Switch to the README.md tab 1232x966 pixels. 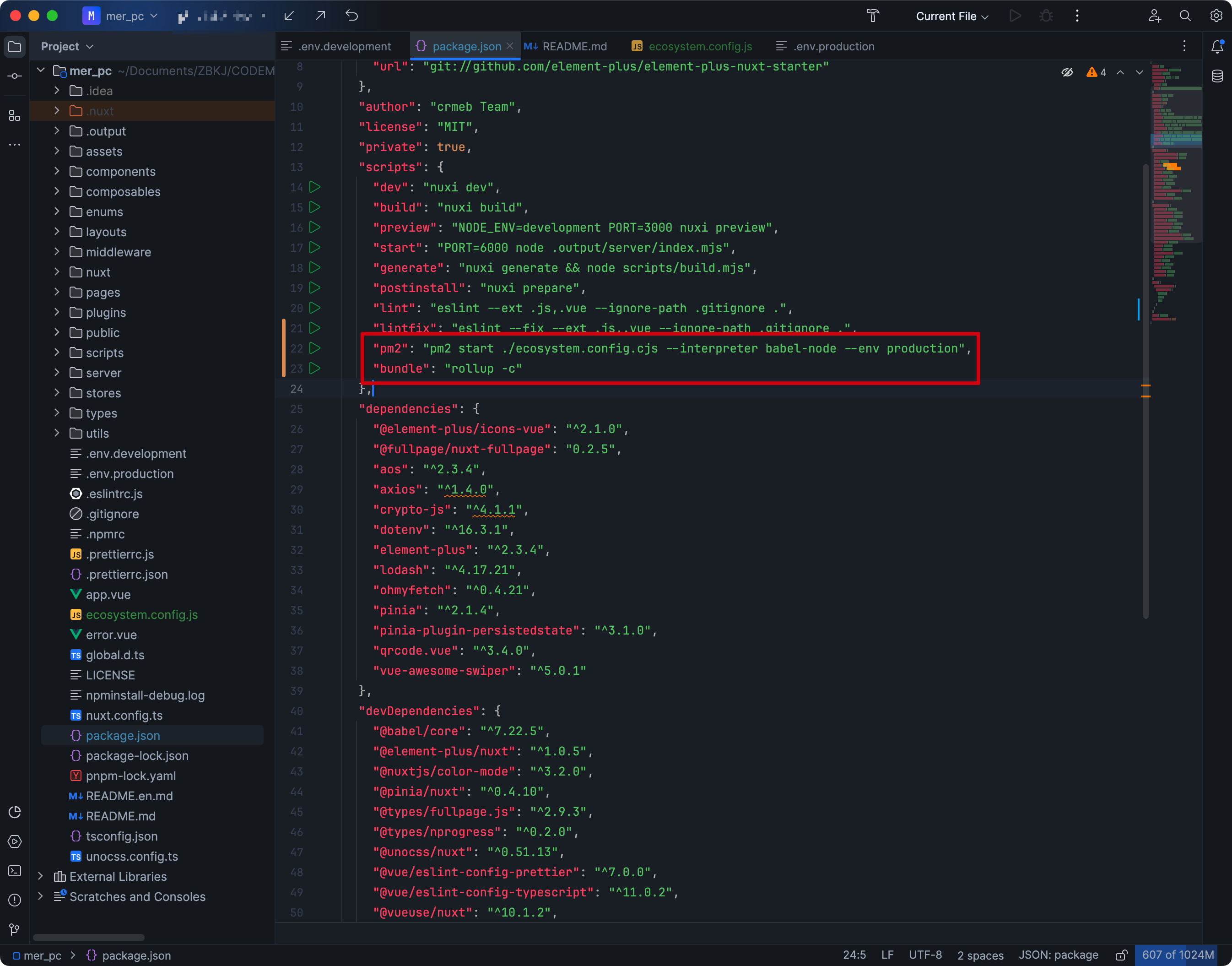[x=565, y=46]
